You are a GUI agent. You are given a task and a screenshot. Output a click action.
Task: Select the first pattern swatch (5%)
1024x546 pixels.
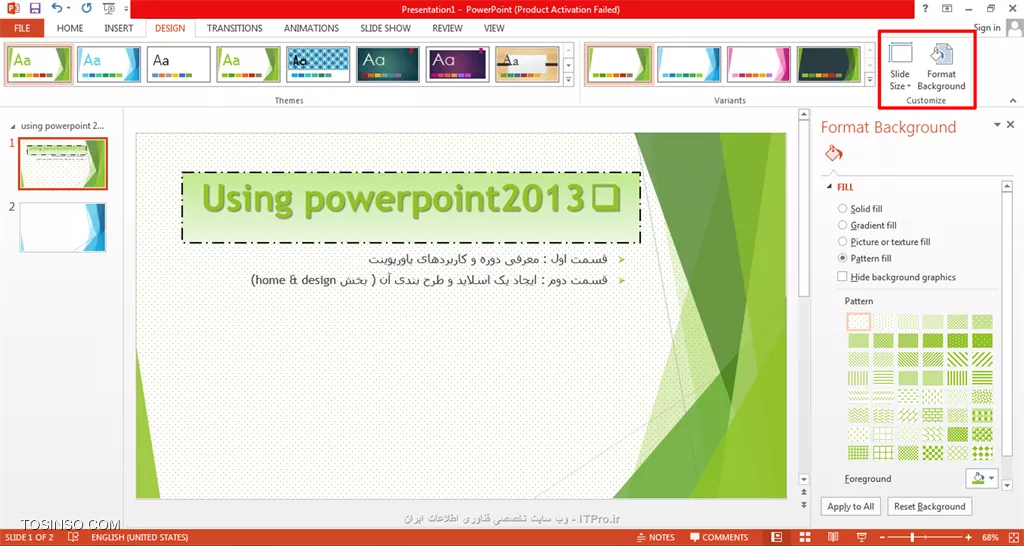pos(859,321)
